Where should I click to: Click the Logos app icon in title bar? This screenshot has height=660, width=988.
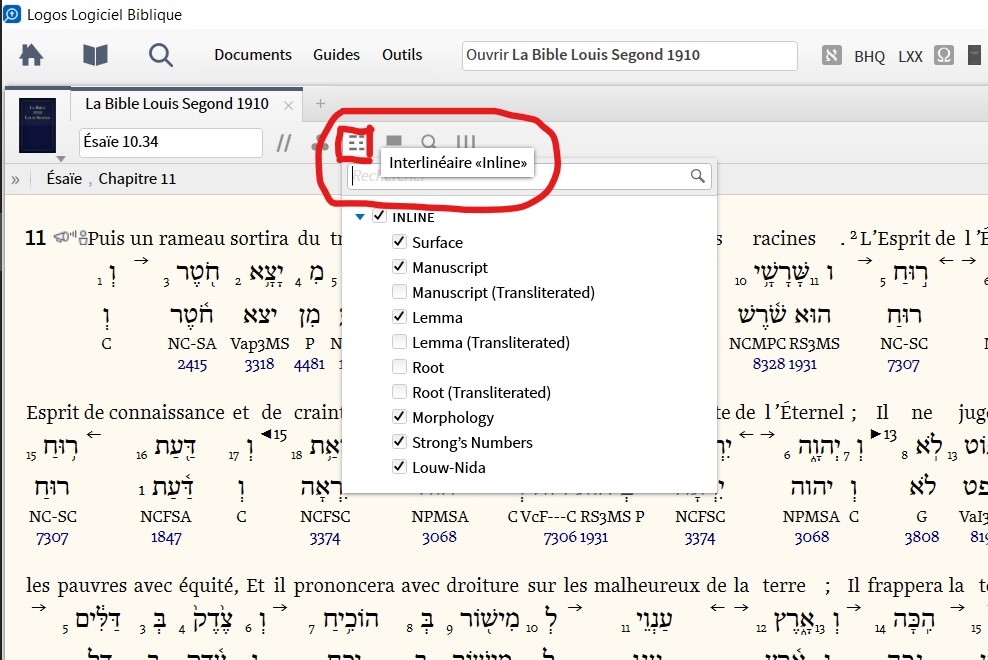[x=12, y=14]
